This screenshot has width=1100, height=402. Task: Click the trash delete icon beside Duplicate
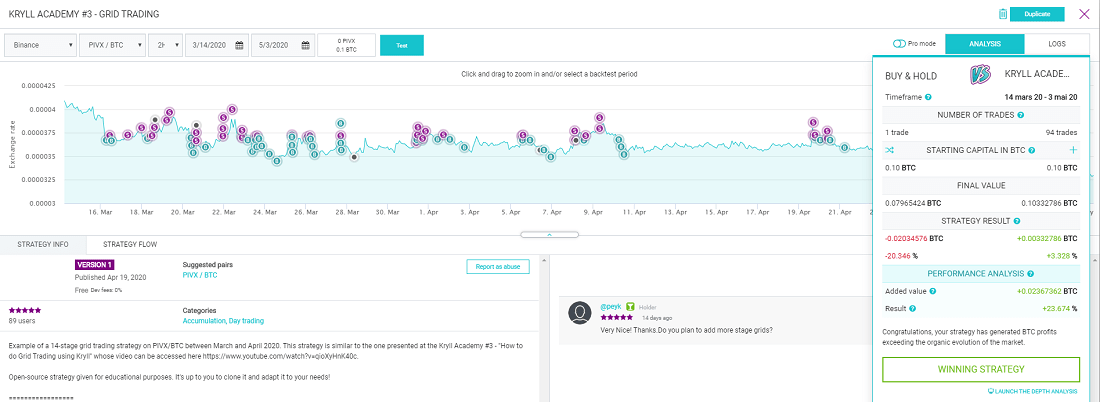point(1003,13)
